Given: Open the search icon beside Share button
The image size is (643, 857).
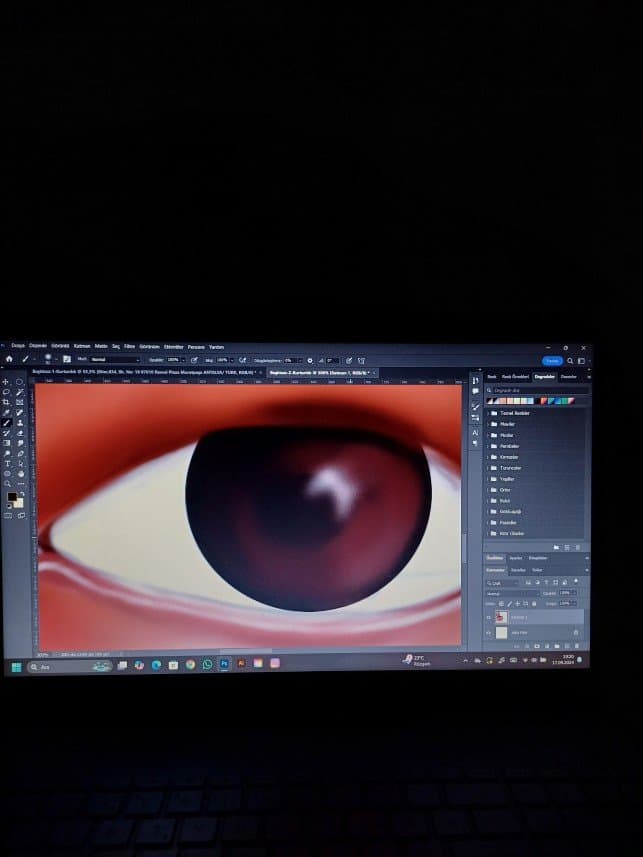Looking at the screenshot, I should coord(570,361).
